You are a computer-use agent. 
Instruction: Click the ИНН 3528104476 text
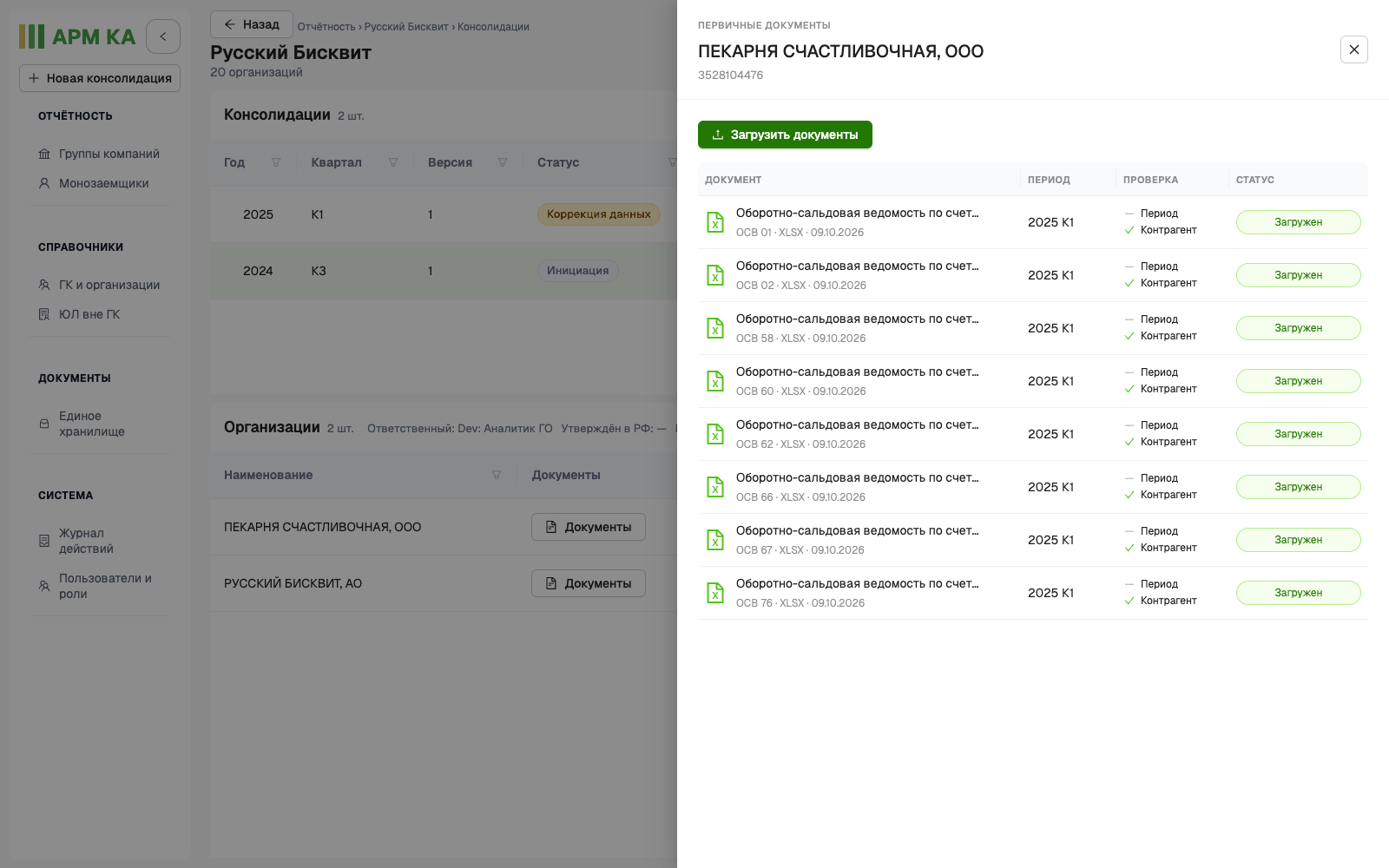tap(730, 76)
